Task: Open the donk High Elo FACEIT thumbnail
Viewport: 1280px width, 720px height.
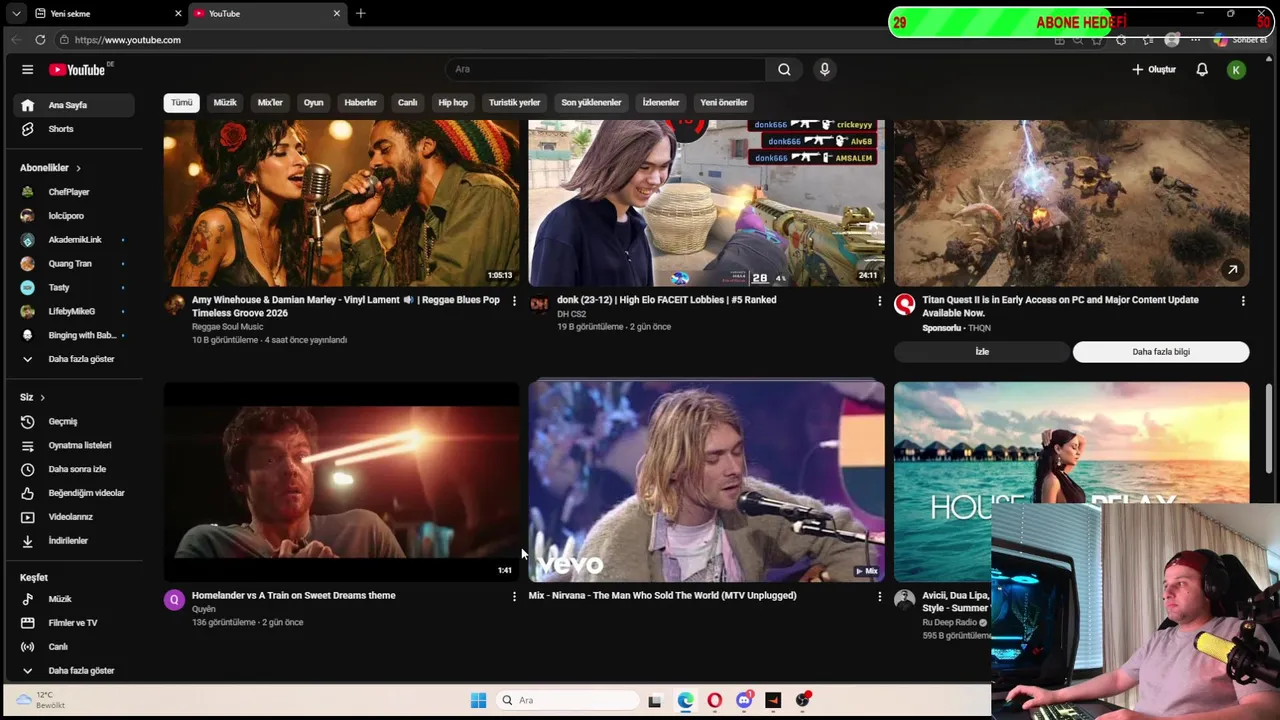Action: [707, 203]
